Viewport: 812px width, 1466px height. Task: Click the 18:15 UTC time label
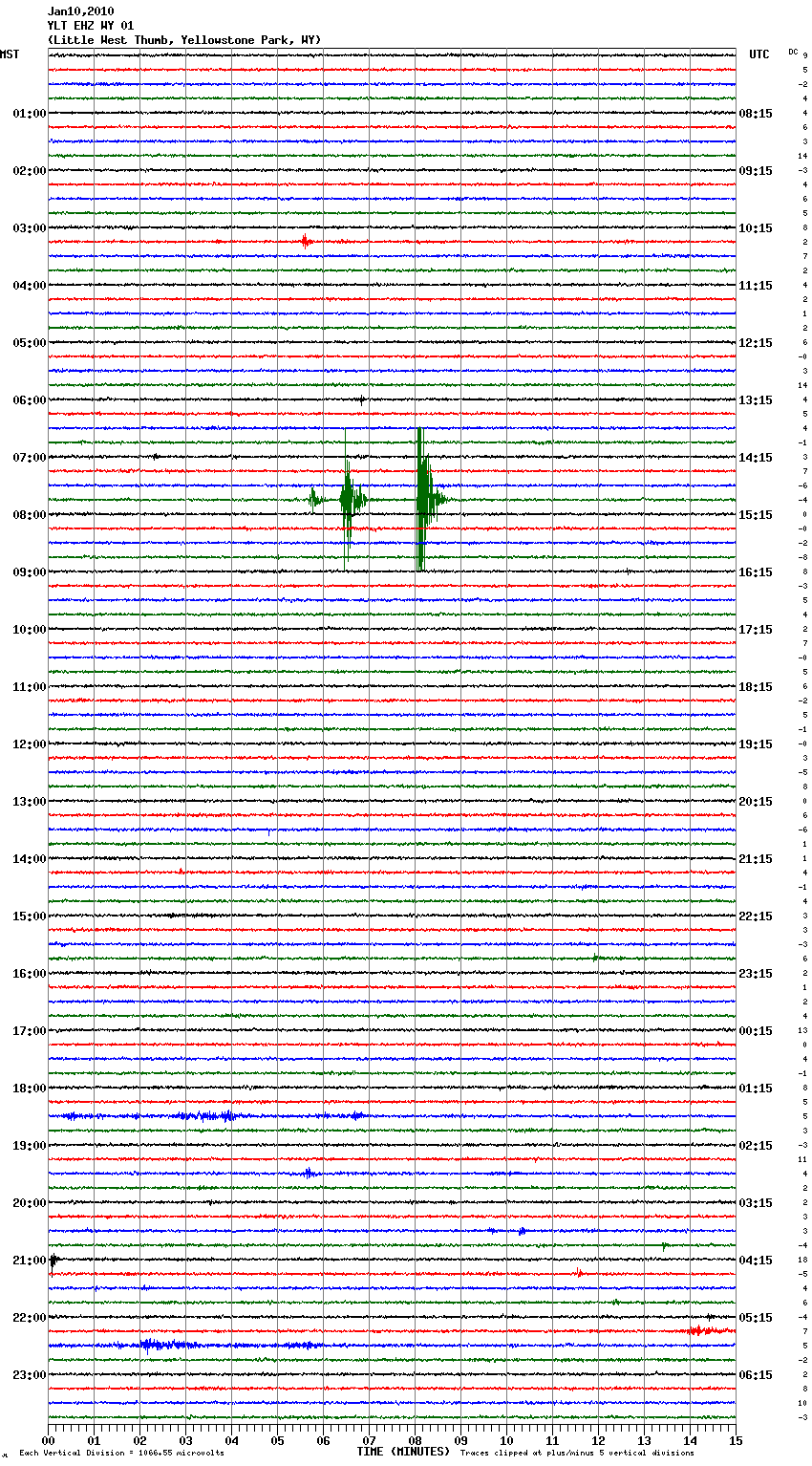756,687
